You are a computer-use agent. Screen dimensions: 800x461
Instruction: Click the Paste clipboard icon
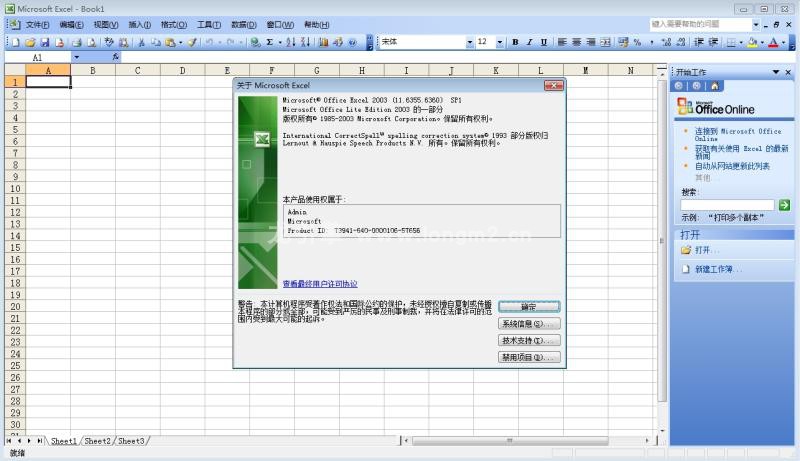coord(170,42)
